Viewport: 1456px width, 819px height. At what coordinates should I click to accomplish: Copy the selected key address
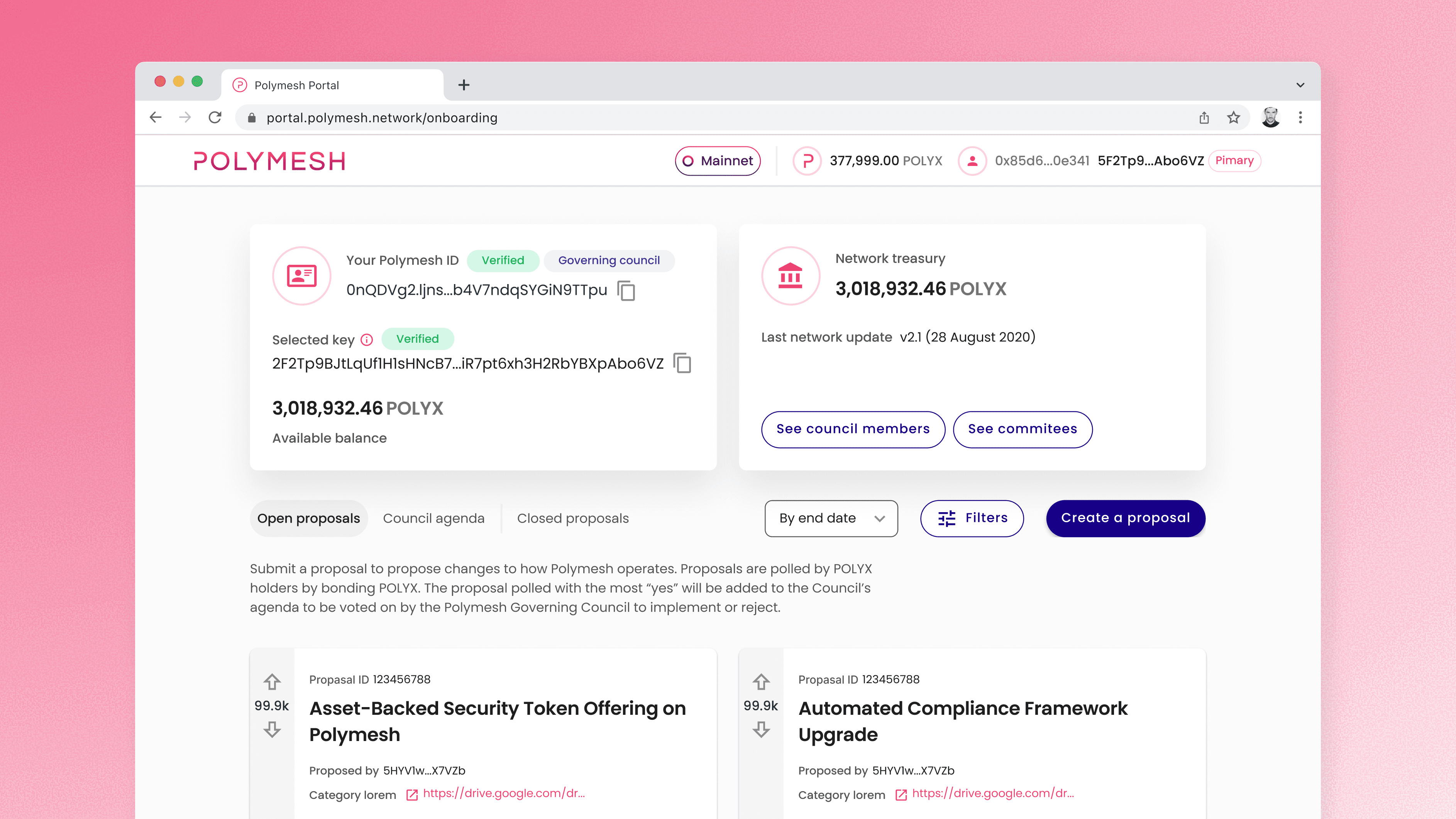[x=682, y=363]
